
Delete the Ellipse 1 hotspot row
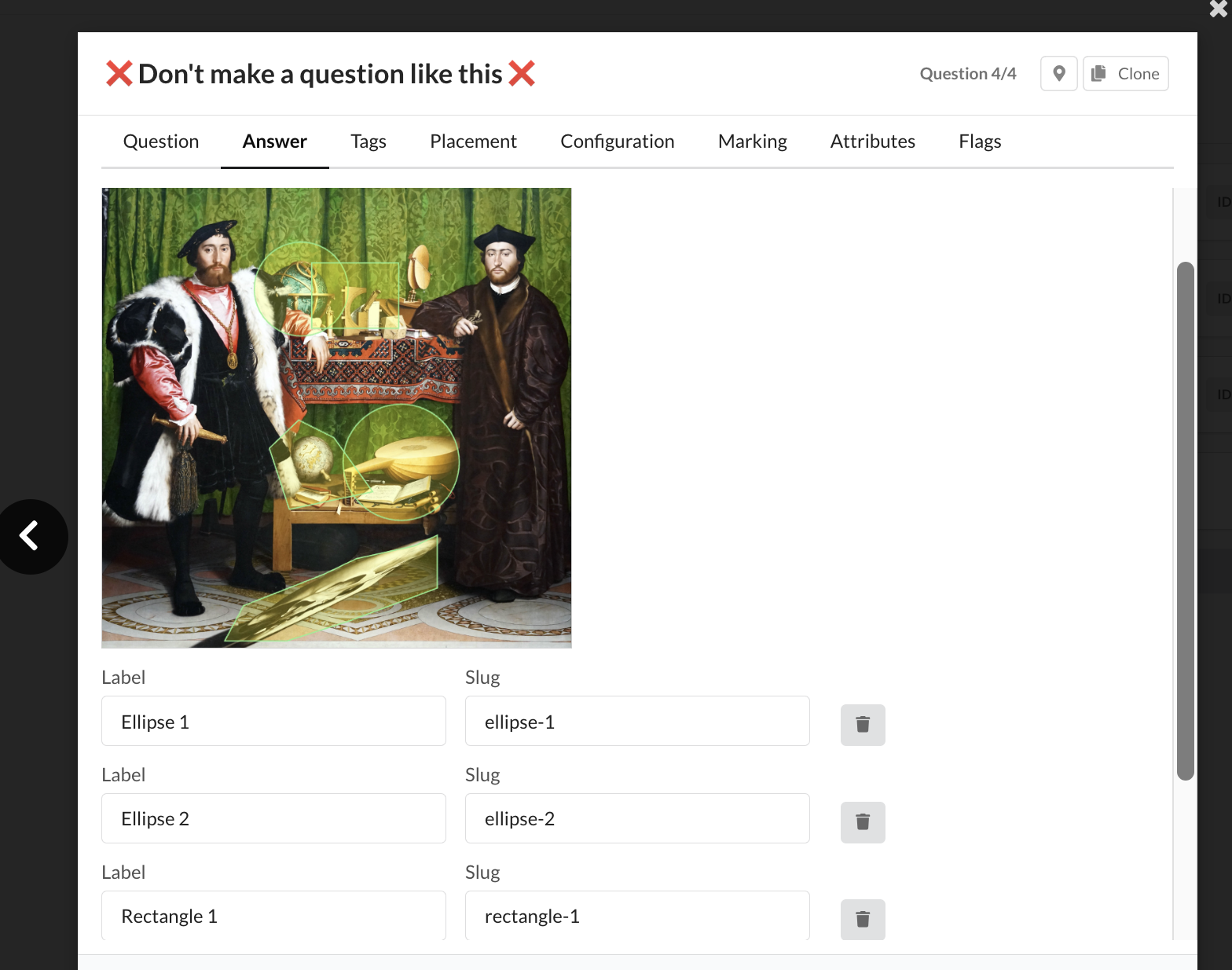pos(862,725)
